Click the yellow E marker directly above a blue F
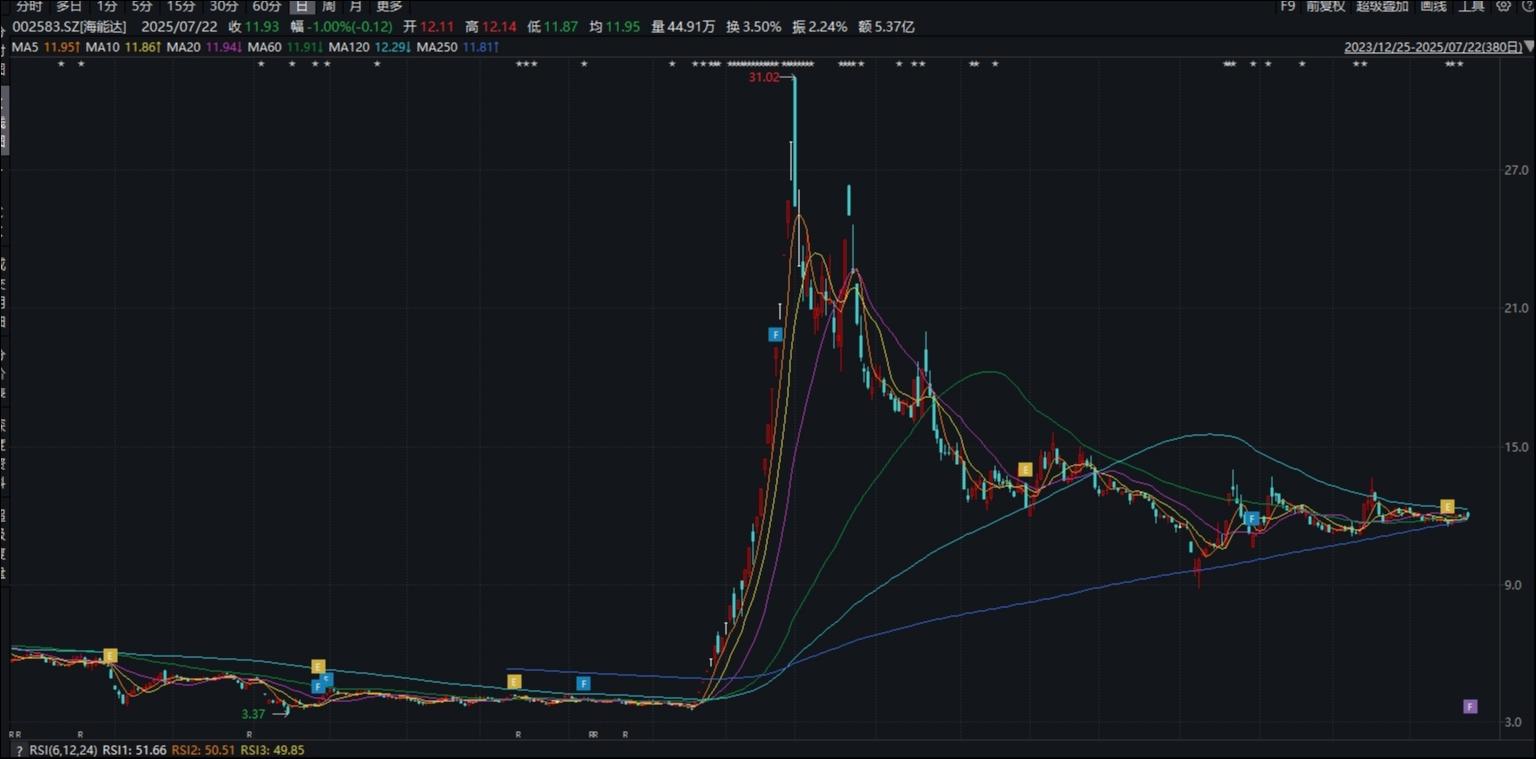This screenshot has height=759, width=1536. tap(318, 666)
